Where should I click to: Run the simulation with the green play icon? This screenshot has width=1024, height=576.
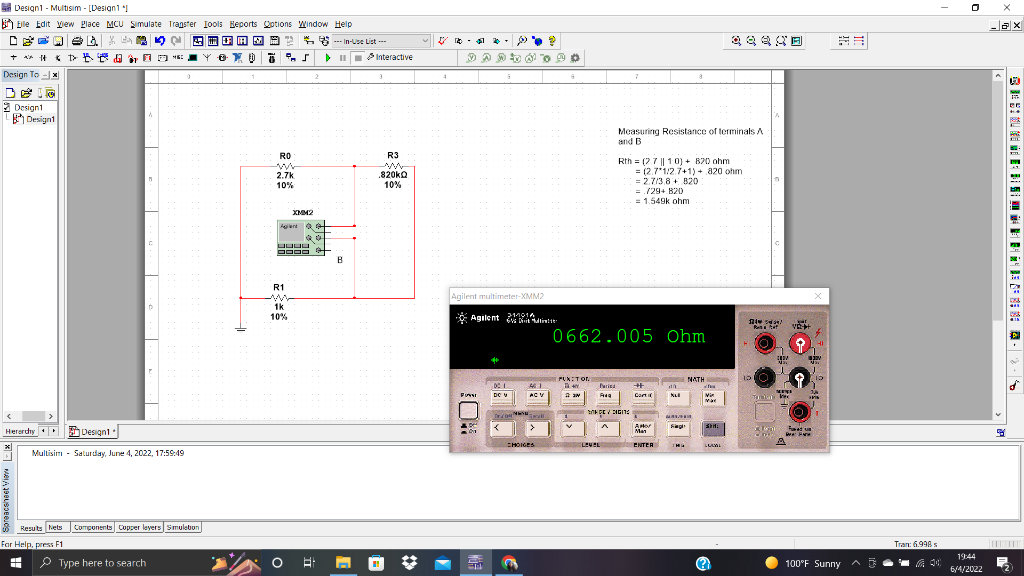coord(326,57)
